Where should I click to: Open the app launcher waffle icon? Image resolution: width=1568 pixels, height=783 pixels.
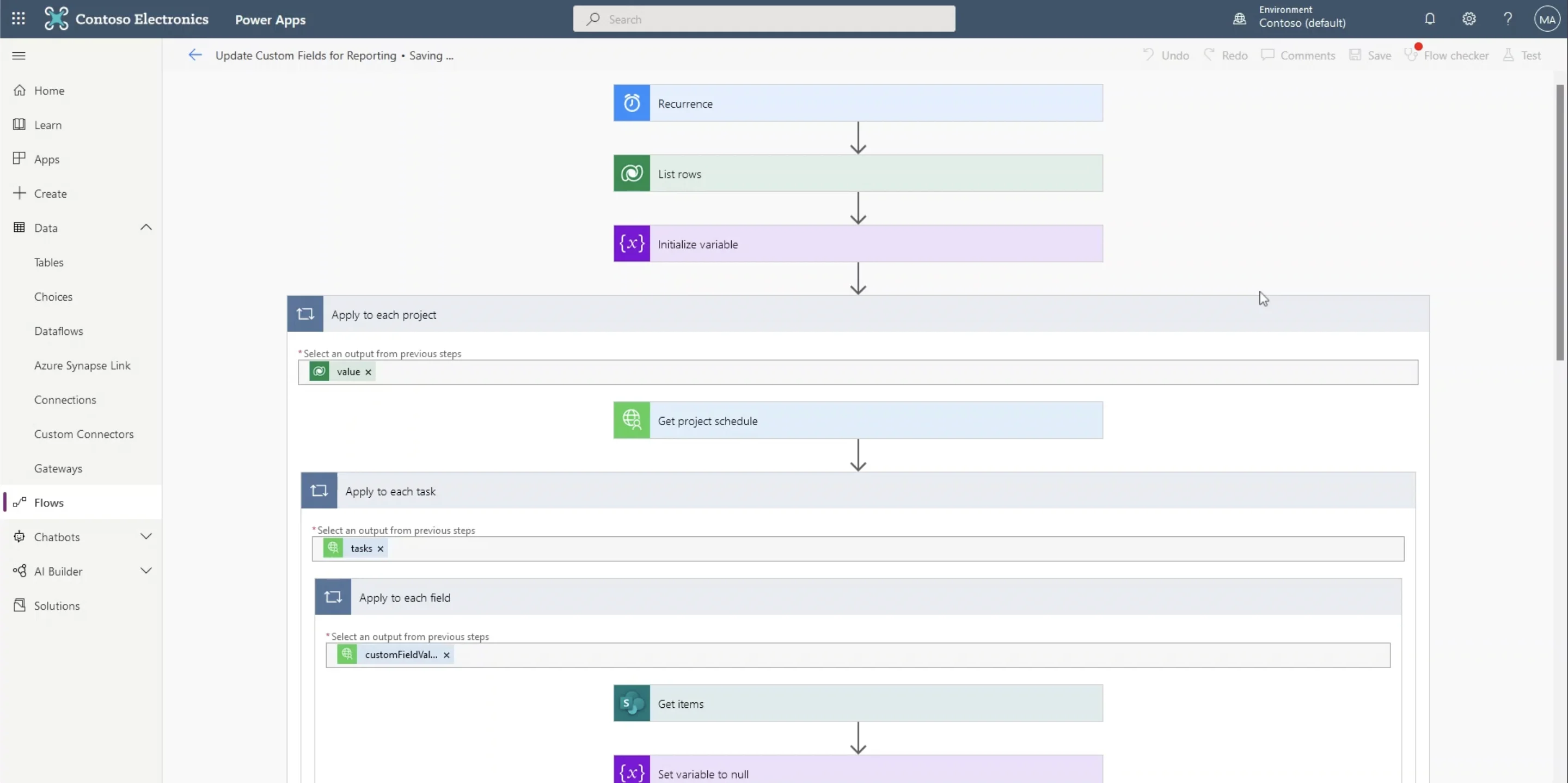point(19,19)
